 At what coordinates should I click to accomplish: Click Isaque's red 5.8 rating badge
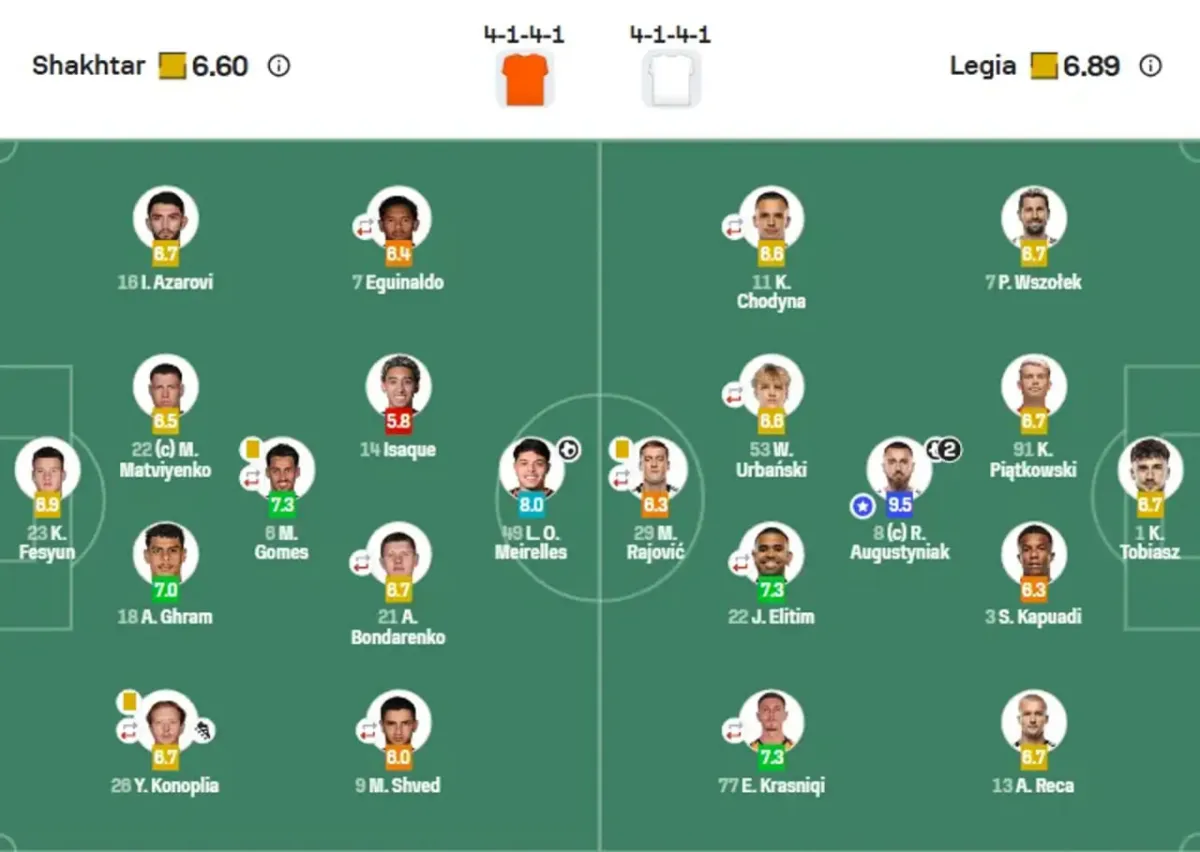click(x=398, y=422)
